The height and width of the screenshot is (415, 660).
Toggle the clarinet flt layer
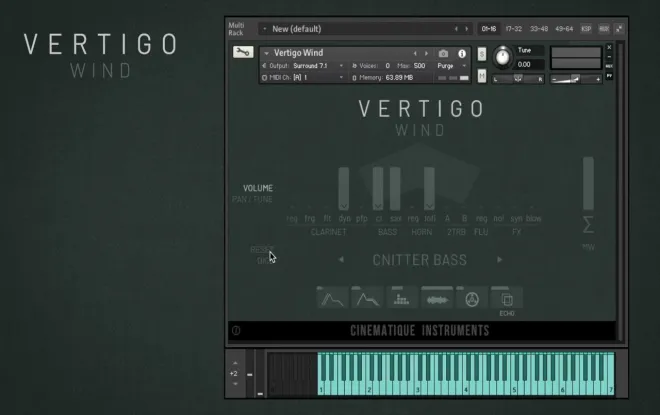click(x=327, y=218)
